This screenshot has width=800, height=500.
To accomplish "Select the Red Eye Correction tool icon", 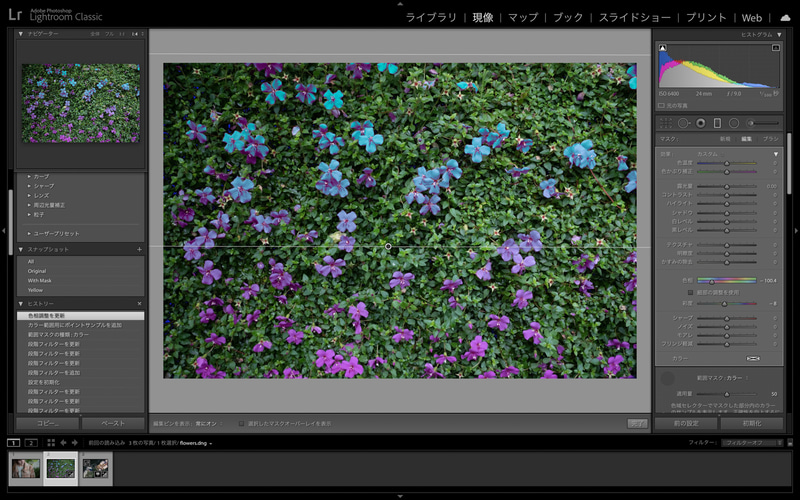I will (x=701, y=123).
